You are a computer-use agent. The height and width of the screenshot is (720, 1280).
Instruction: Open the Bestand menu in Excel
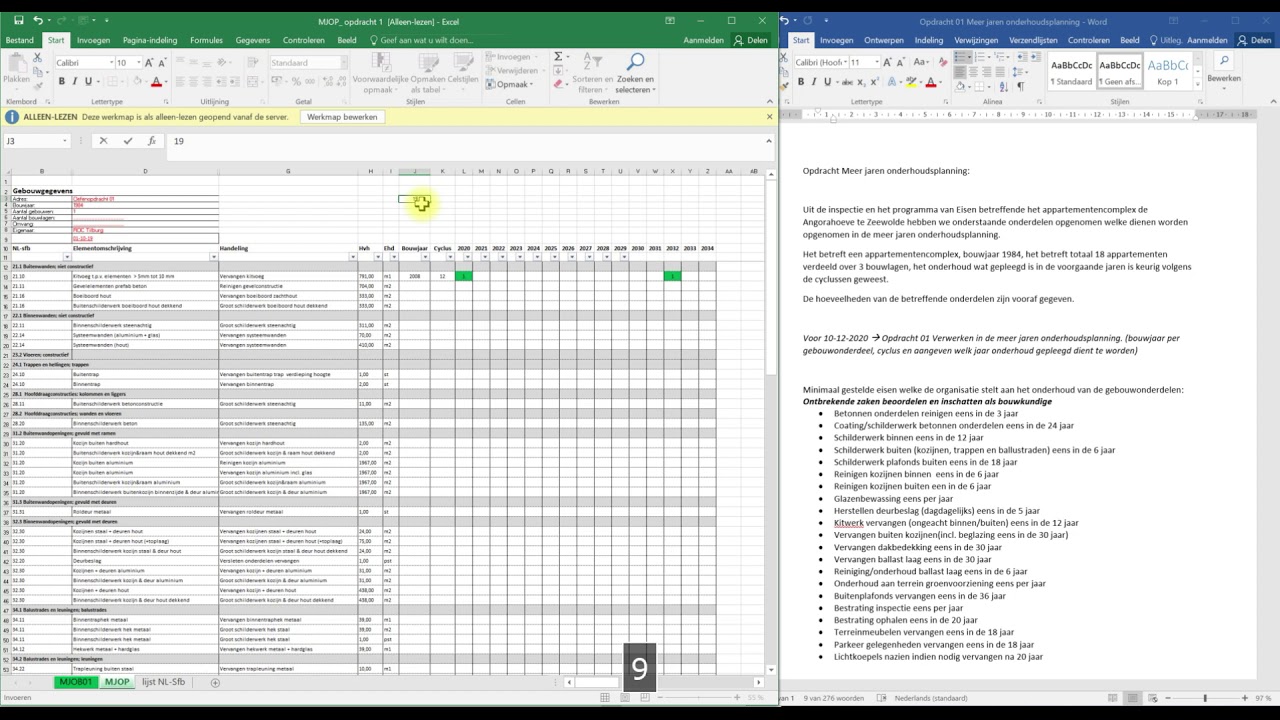pyautogui.click(x=19, y=40)
